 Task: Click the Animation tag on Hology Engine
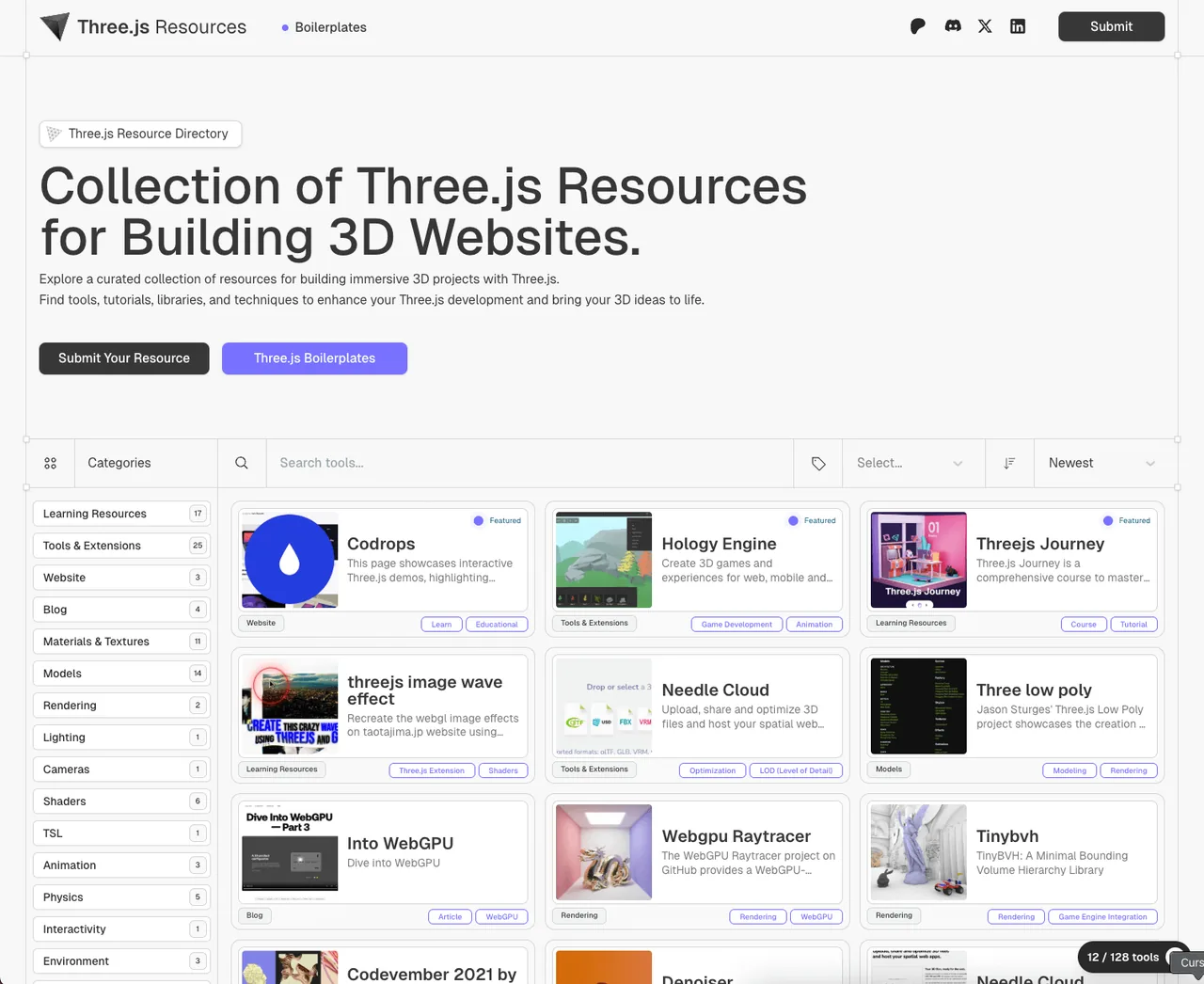[814, 625]
